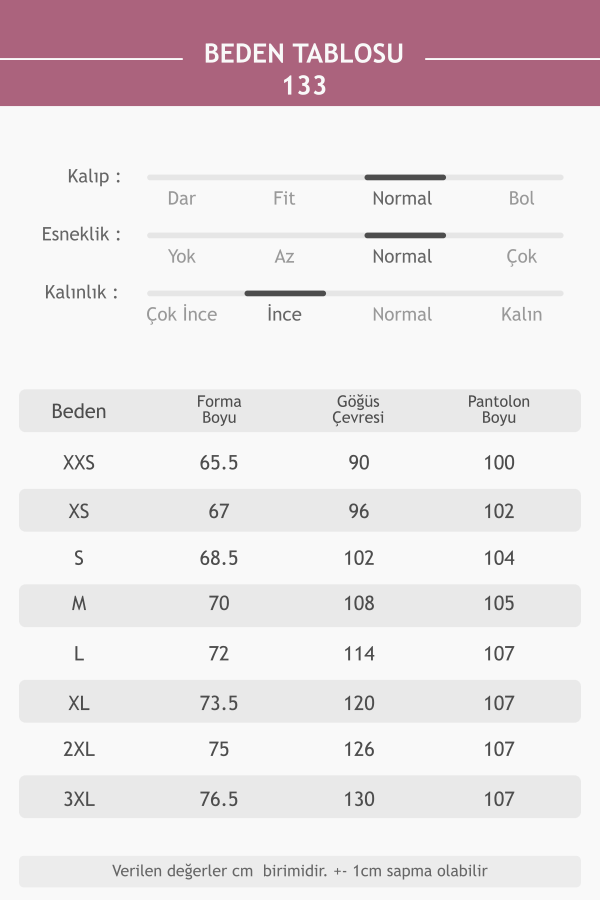Image resolution: width=600 pixels, height=900 pixels.
Task: Choose "Fit" on the Kalıp scale
Action: click(x=284, y=198)
